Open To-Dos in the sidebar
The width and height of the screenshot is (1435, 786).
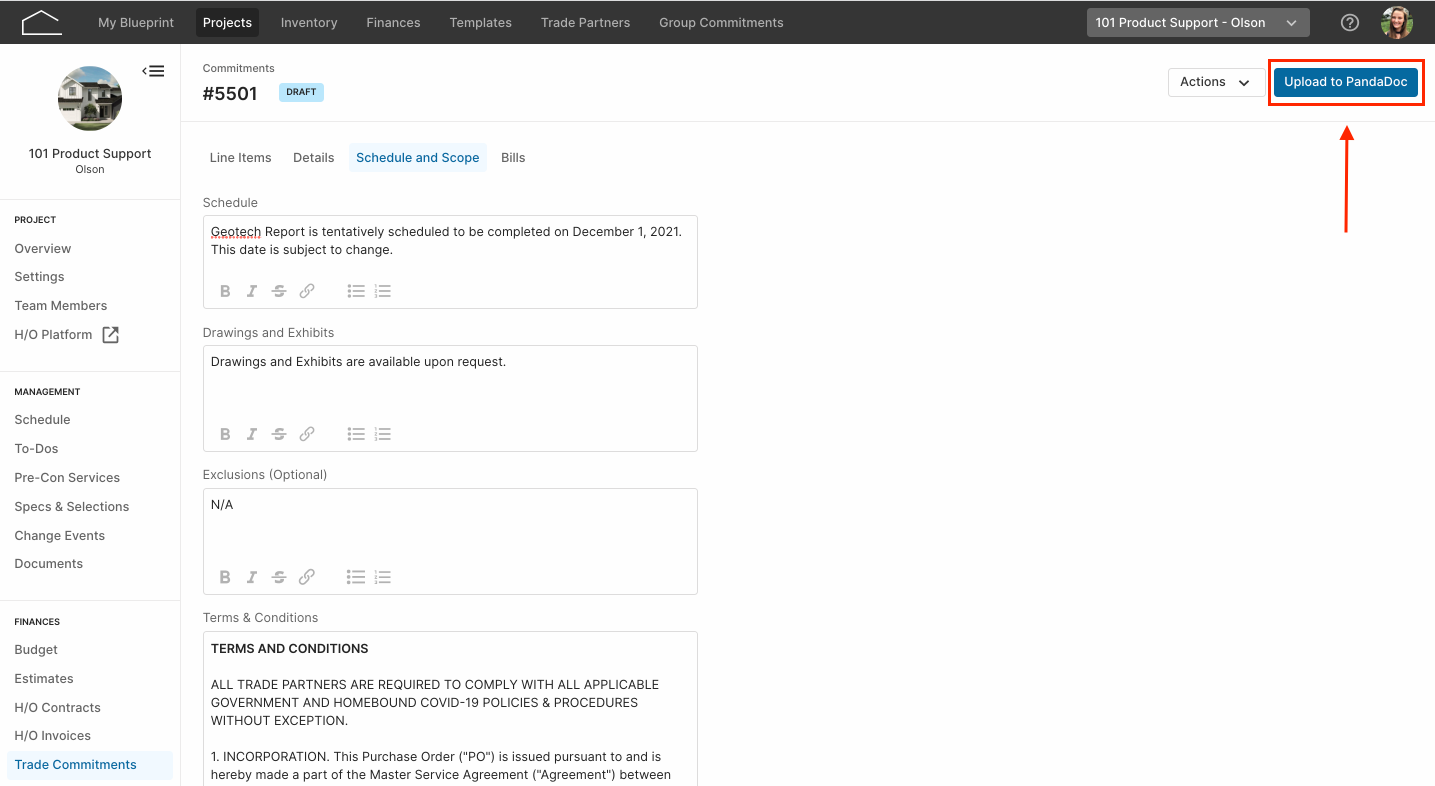(36, 449)
